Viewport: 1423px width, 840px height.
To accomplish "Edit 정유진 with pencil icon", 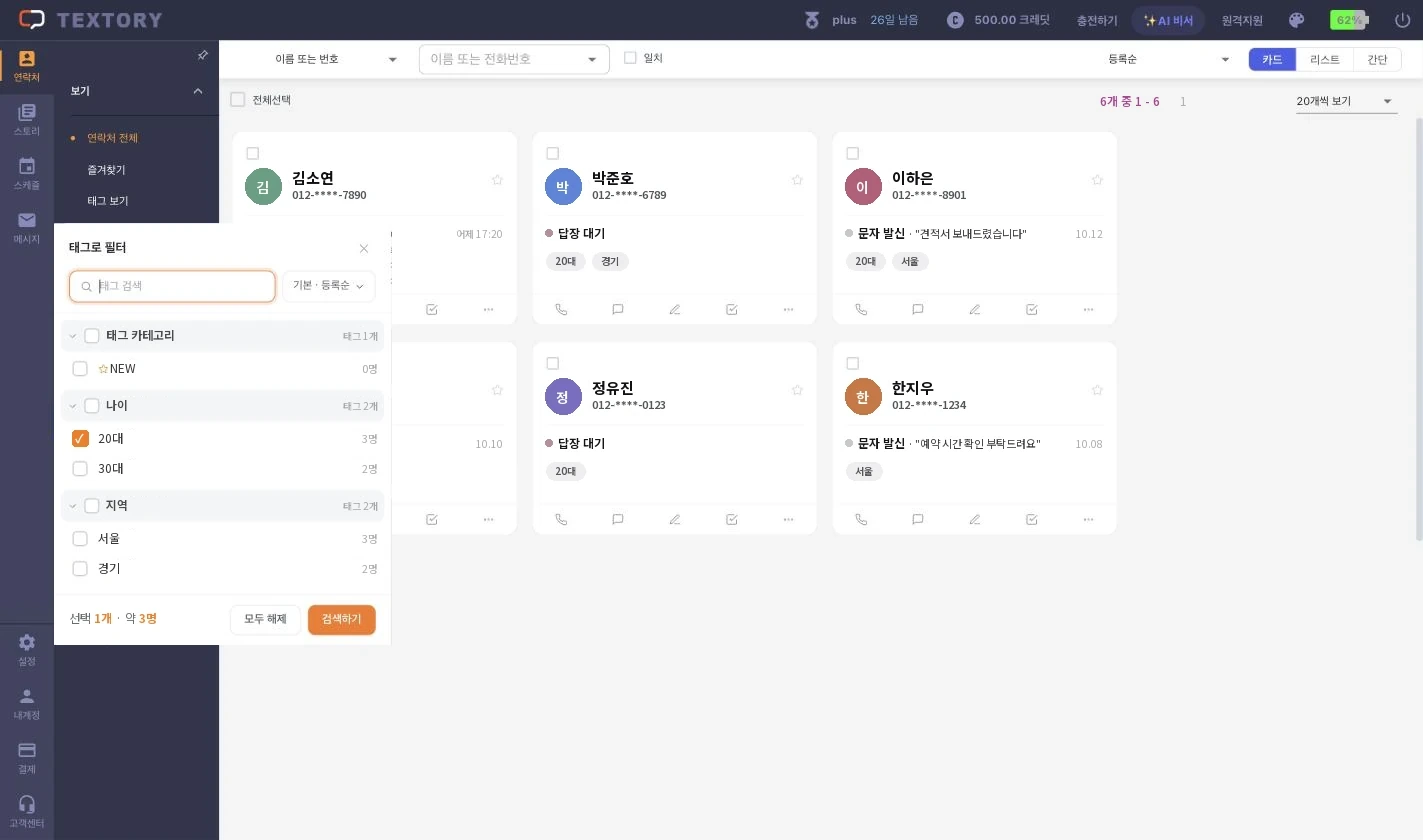I will [675, 519].
